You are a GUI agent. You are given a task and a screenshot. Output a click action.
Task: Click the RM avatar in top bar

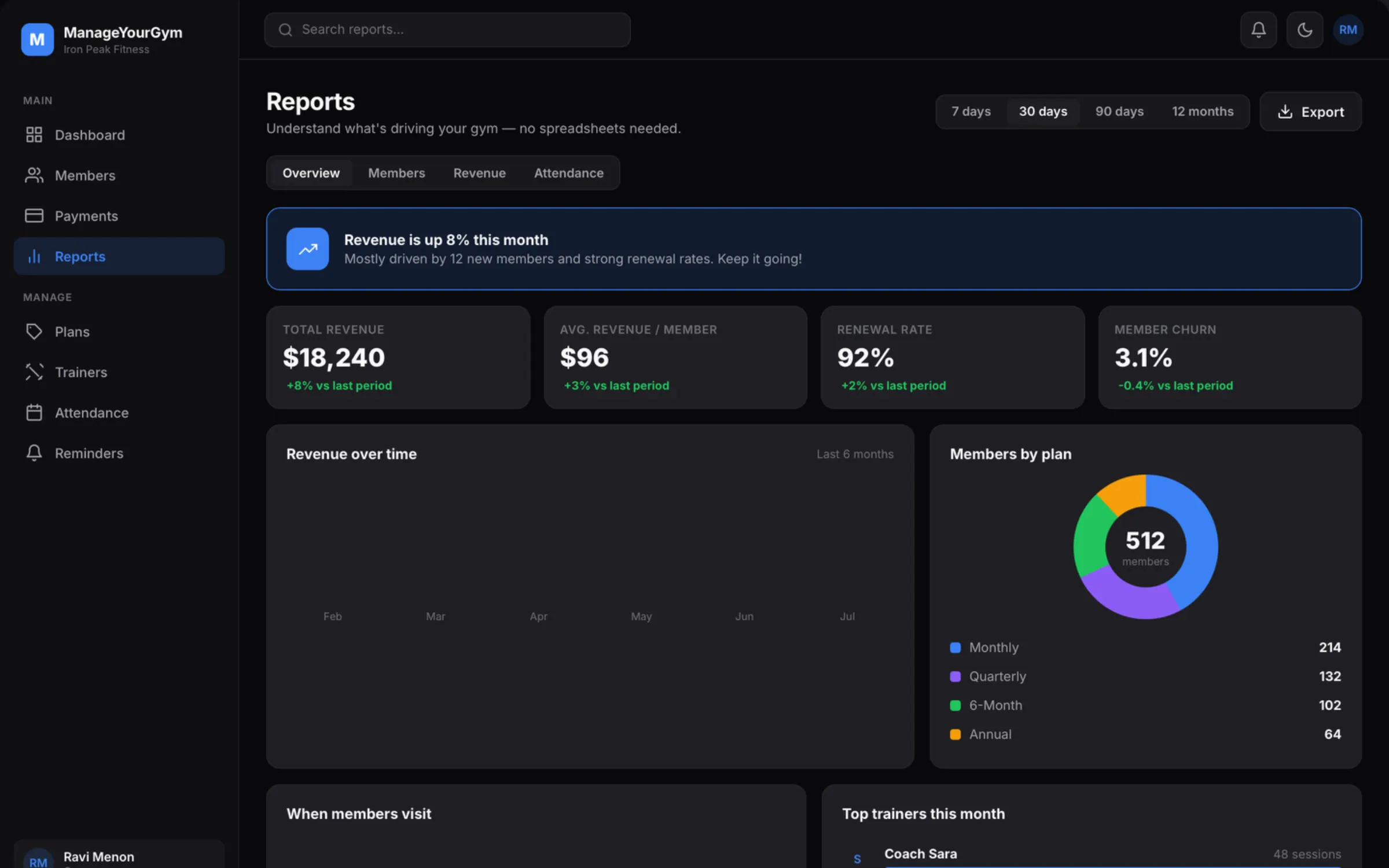[1348, 30]
